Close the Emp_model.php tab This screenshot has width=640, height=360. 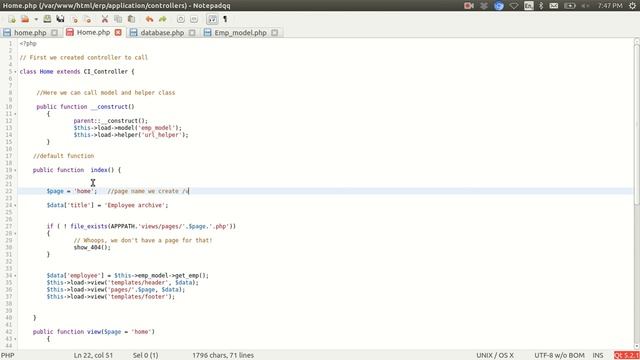point(275,33)
